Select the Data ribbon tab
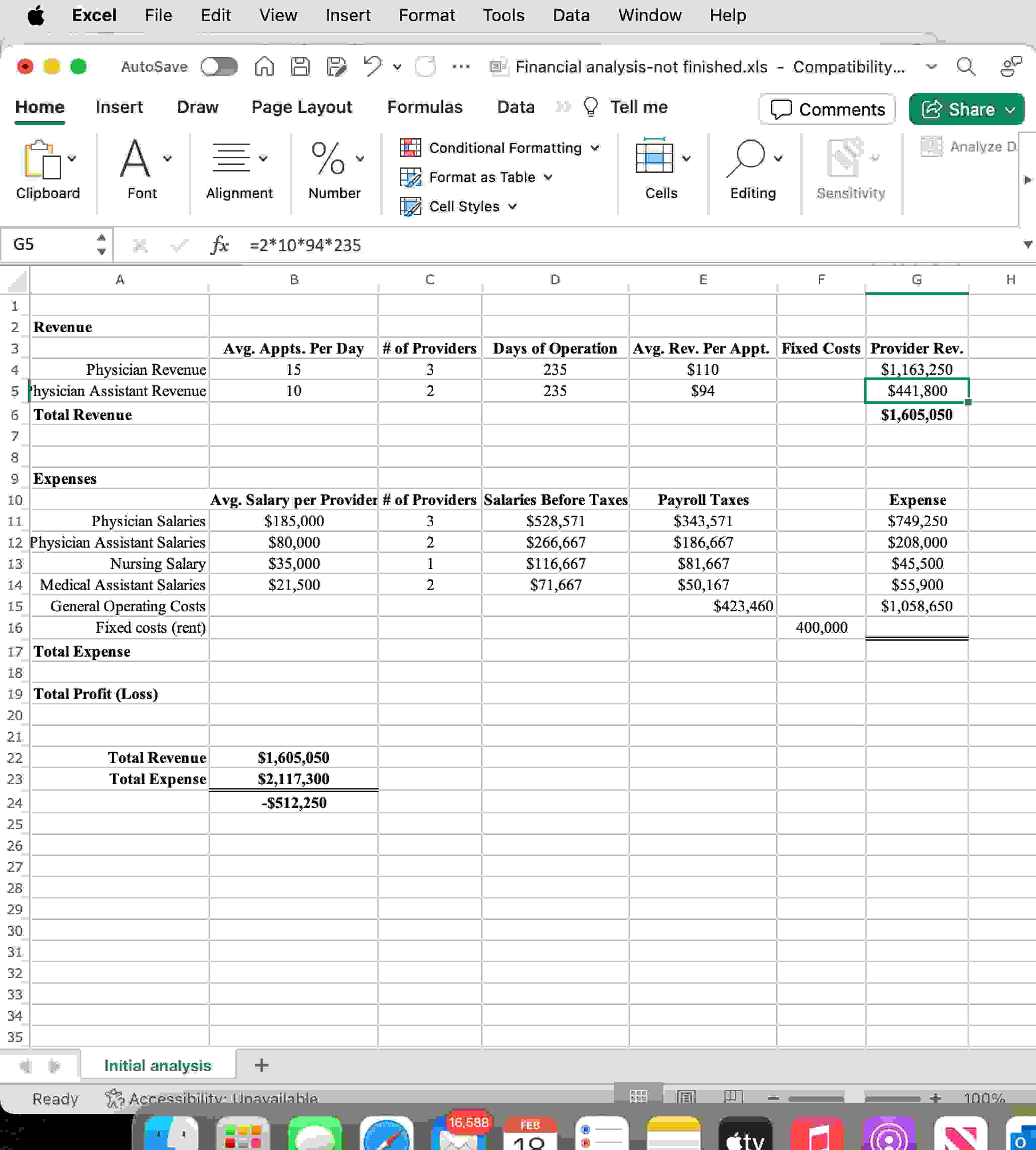 click(x=516, y=108)
